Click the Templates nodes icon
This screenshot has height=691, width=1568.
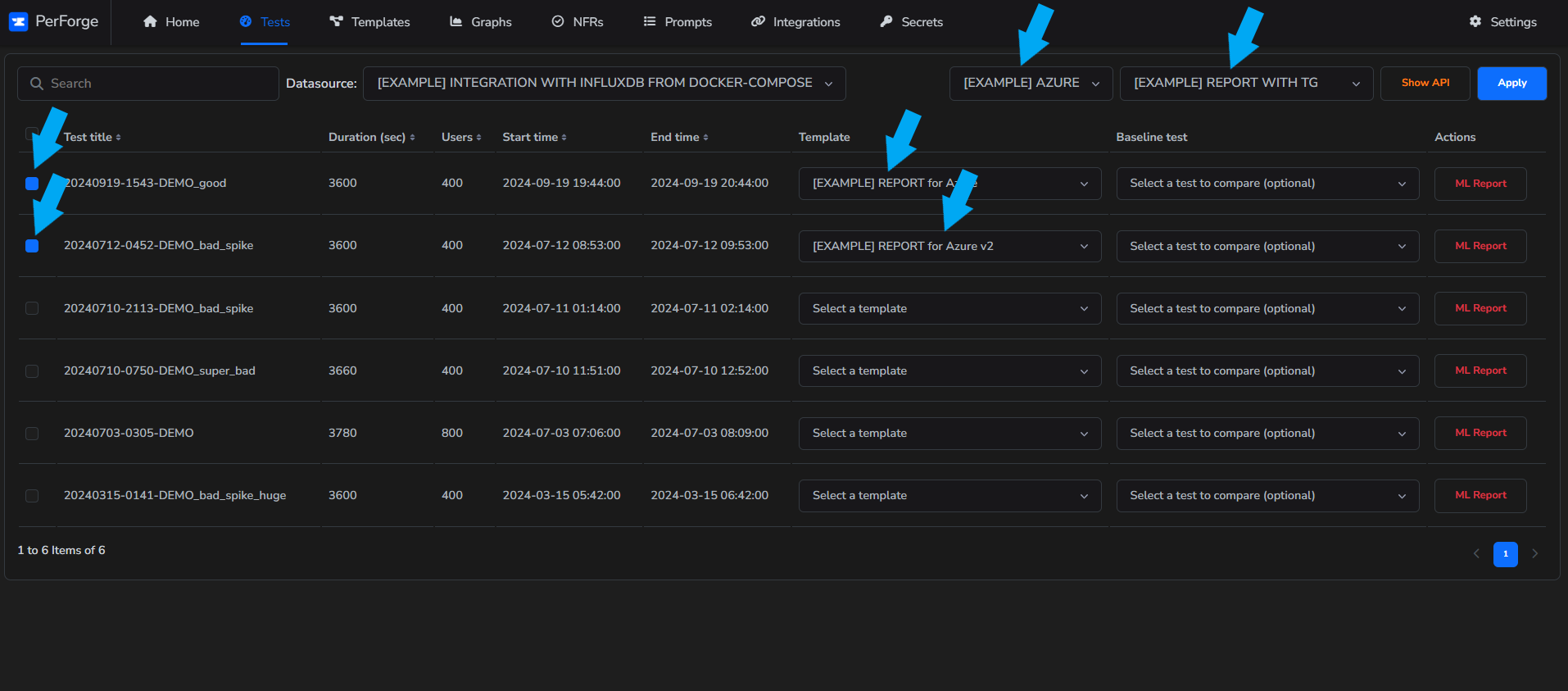336,21
